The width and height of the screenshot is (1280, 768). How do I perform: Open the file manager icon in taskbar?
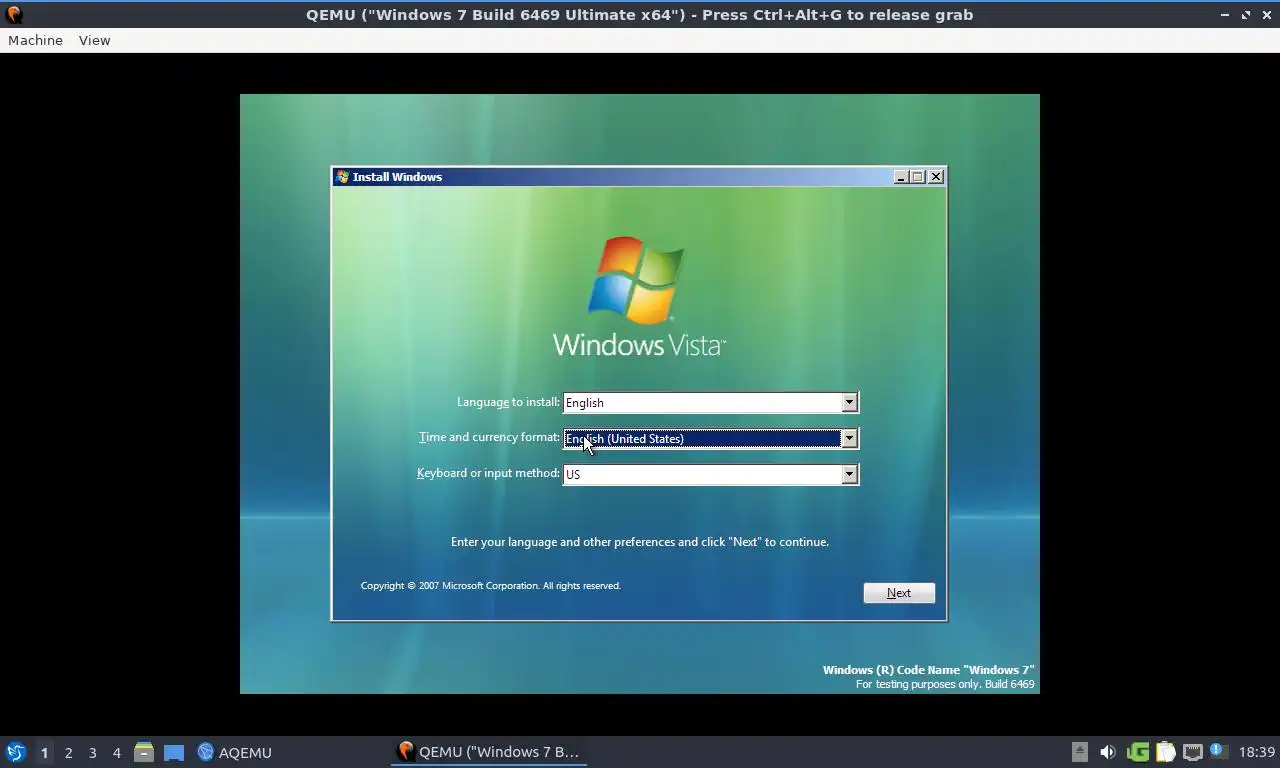144,752
